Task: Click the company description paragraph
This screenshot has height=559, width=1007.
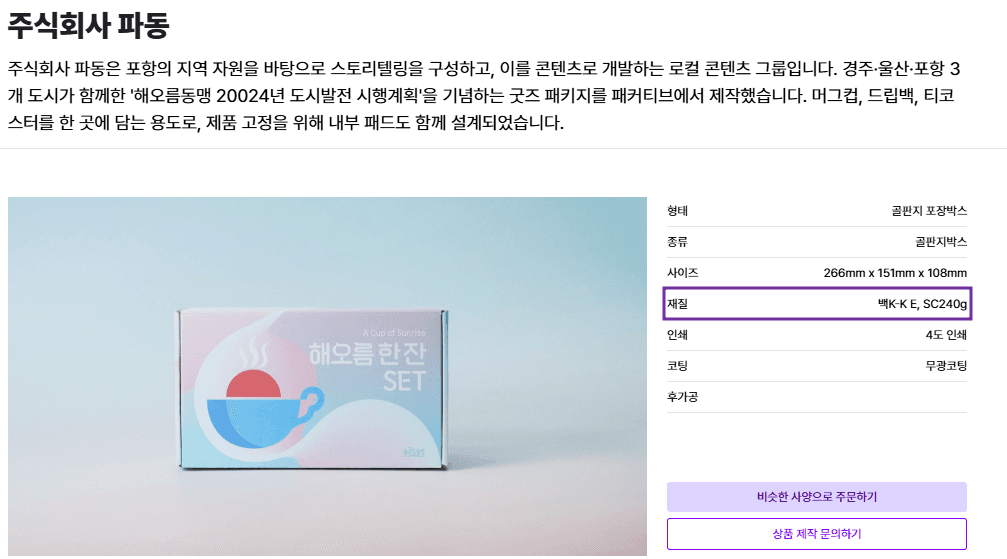Action: click(x=484, y=95)
